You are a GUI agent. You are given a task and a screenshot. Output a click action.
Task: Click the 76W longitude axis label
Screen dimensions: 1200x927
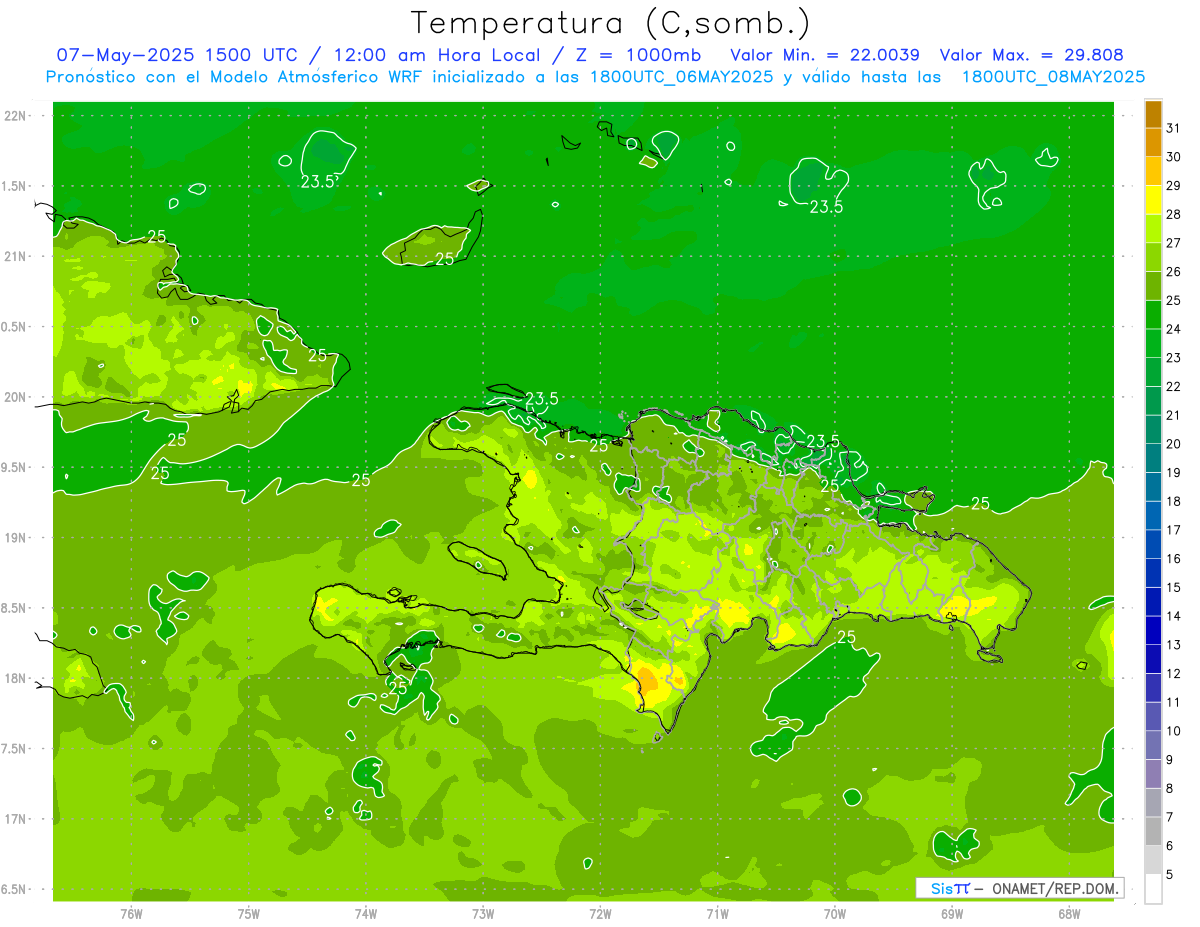131,914
